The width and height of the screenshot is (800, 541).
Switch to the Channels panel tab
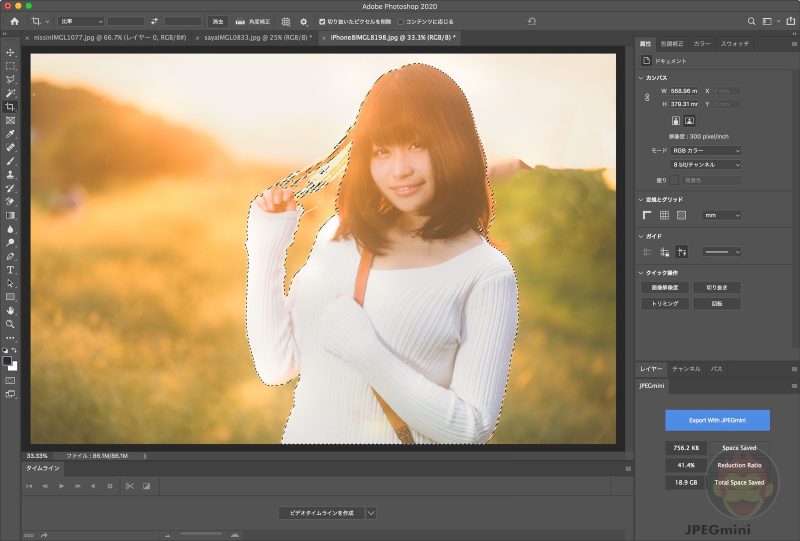click(686, 368)
